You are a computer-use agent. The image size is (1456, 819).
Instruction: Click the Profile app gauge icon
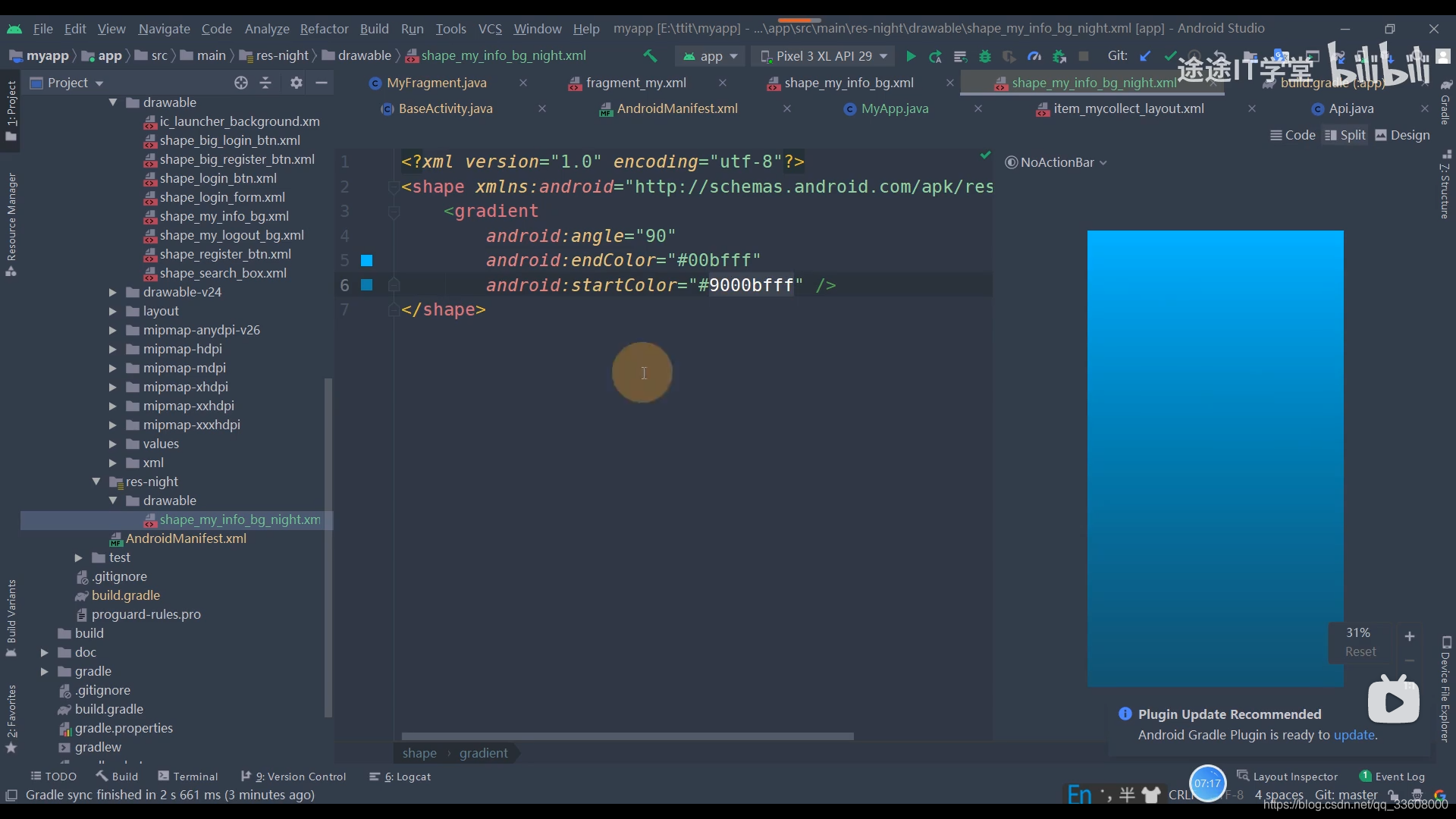tap(1034, 56)
